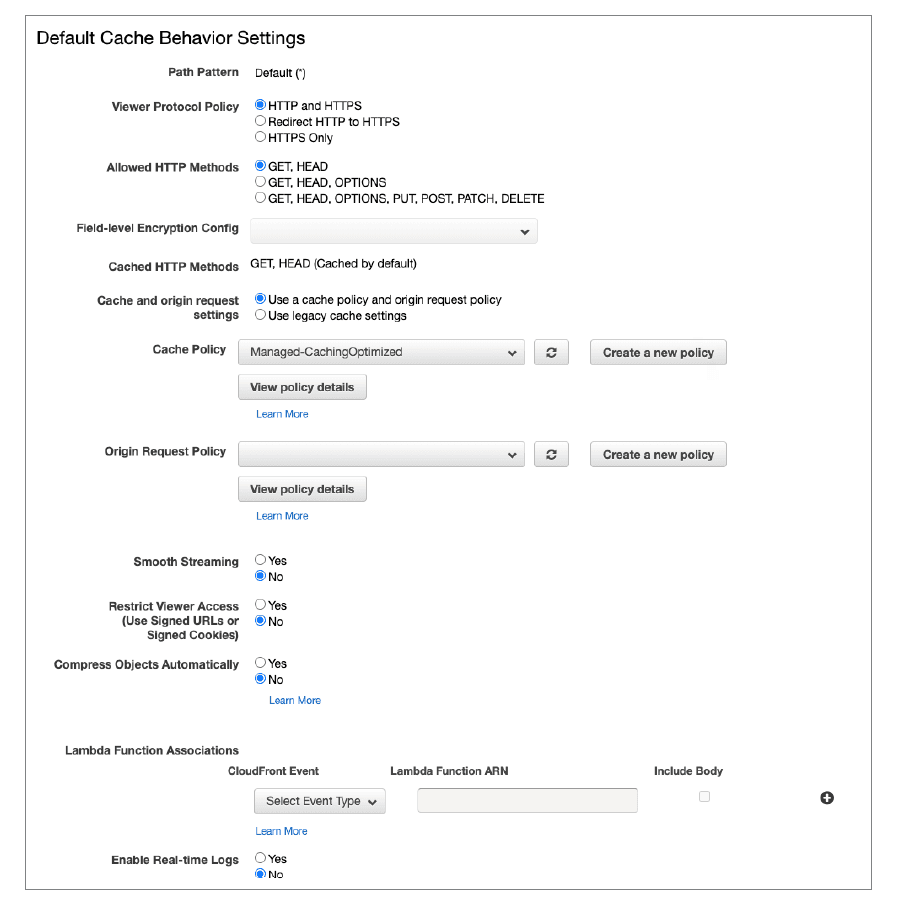The image size is (898, 901).
Task: View policy details for Origin Request Policy
Action: coord(302,489)
